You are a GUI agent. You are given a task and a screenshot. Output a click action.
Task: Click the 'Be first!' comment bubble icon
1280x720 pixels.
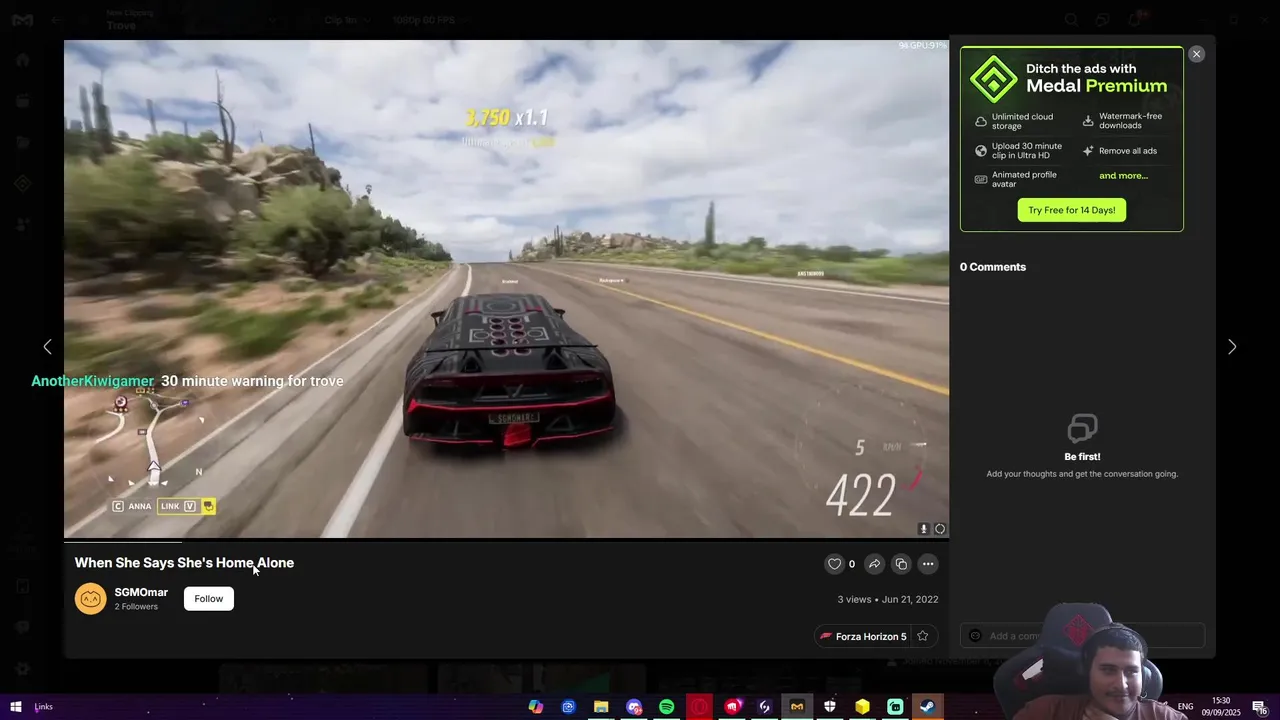pos(1082,428)
